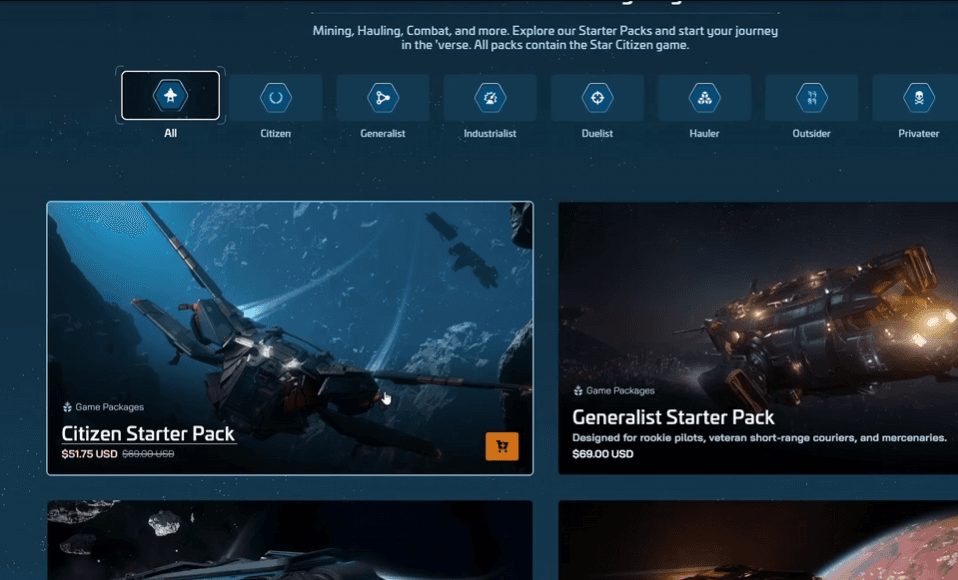The height and width of the screenshot is (580, 958).
Task: Open the Citizen Starter Pack title link
Action: pos(148,433)
